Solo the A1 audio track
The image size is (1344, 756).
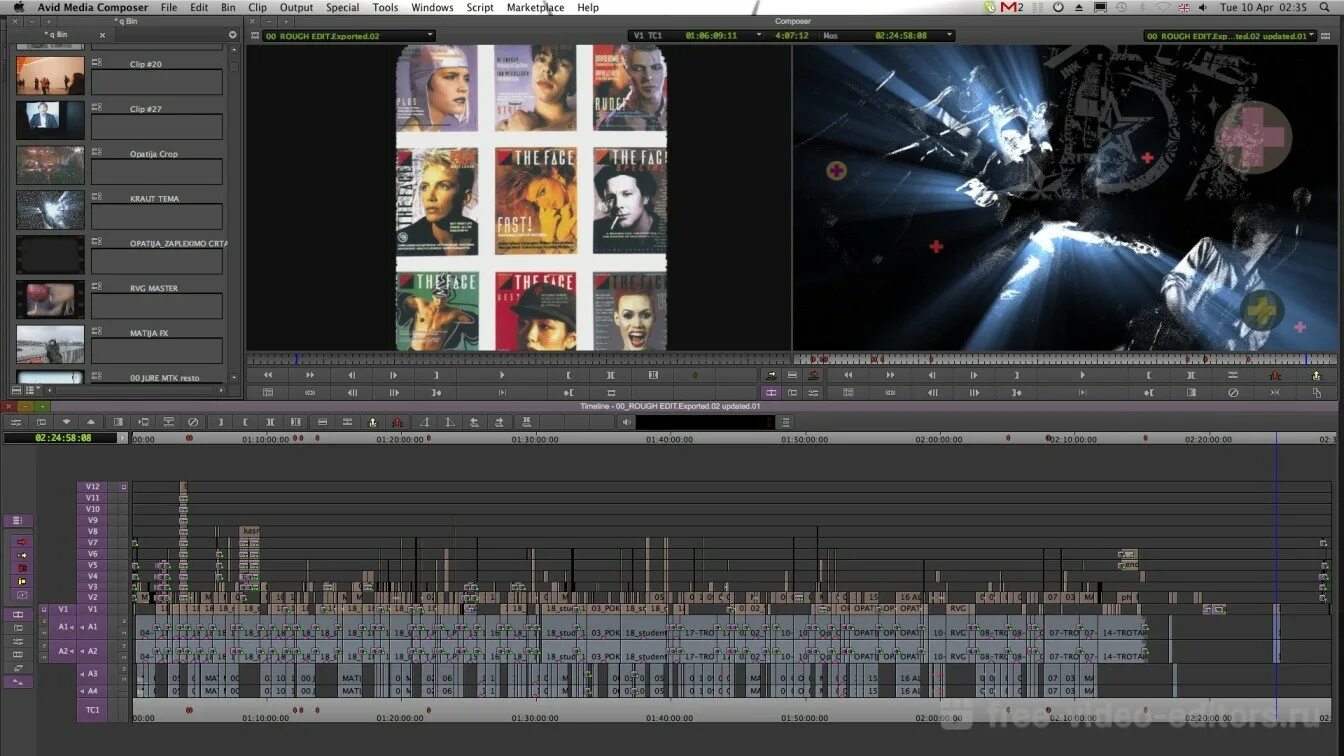[x=124, y=621]
